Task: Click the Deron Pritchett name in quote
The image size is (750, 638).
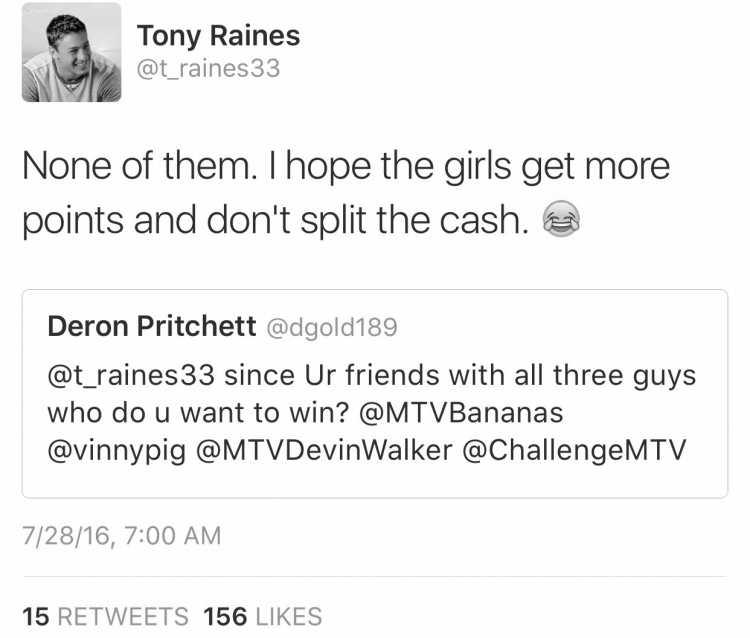Action: coord(152,327)
